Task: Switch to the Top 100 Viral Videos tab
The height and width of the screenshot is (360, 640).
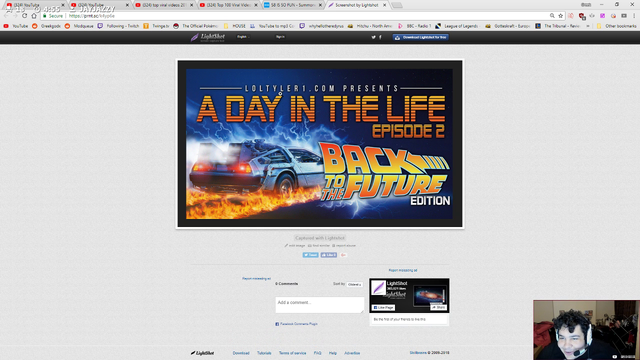Action: [x=227, y=5]
